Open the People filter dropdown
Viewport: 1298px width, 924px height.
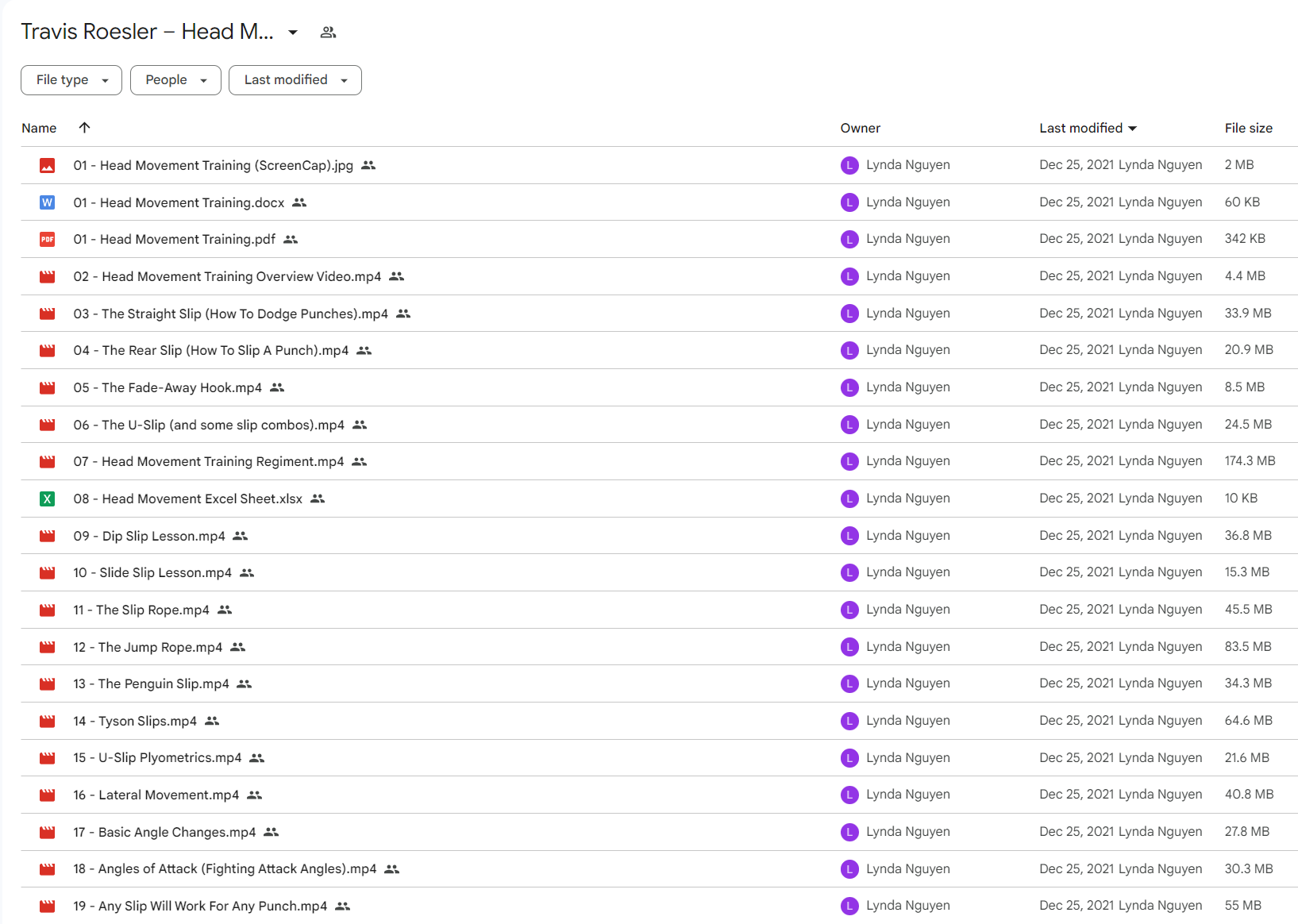175,80
